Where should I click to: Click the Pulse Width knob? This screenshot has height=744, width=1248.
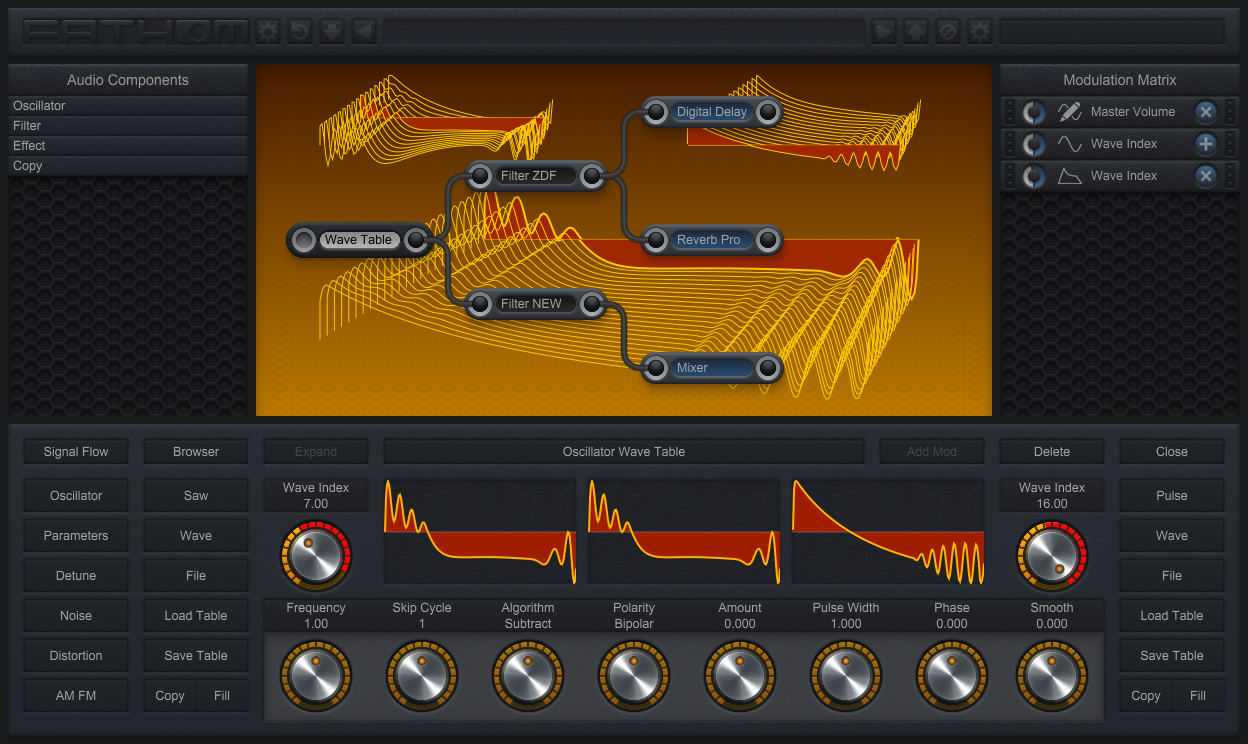click(846, 675)
